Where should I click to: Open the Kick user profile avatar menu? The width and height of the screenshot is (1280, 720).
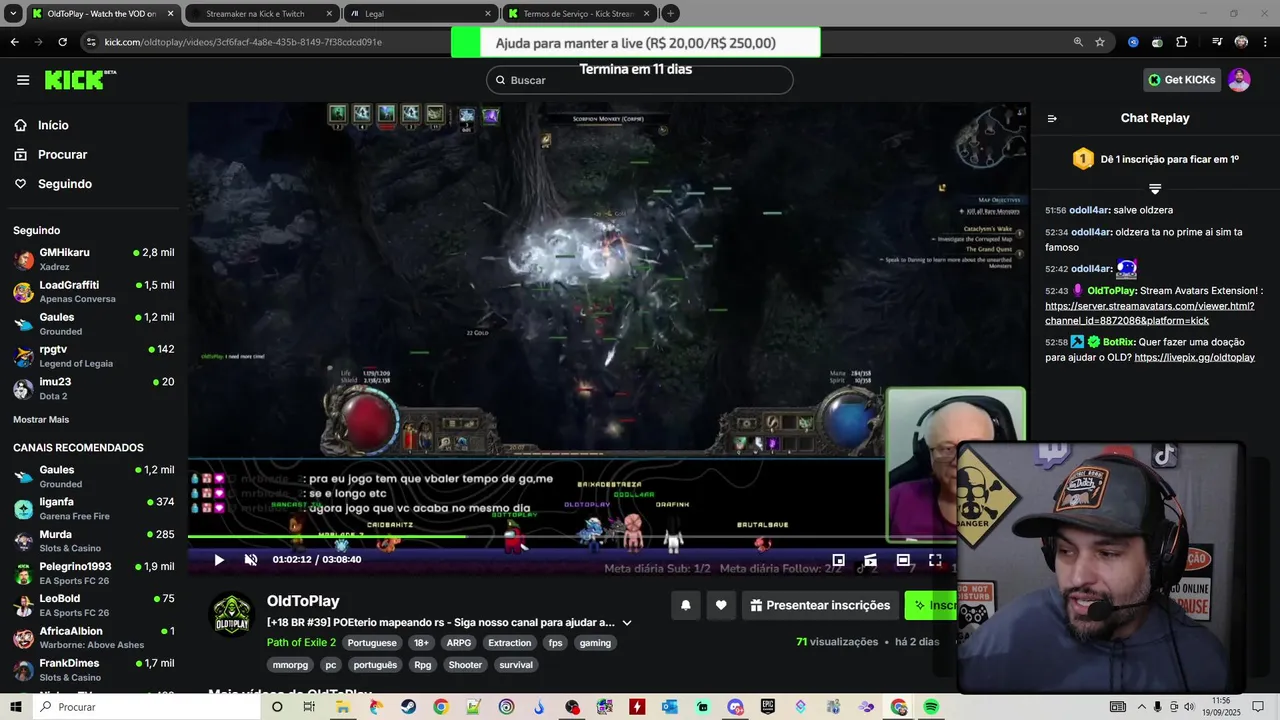tap(1239, 80)
